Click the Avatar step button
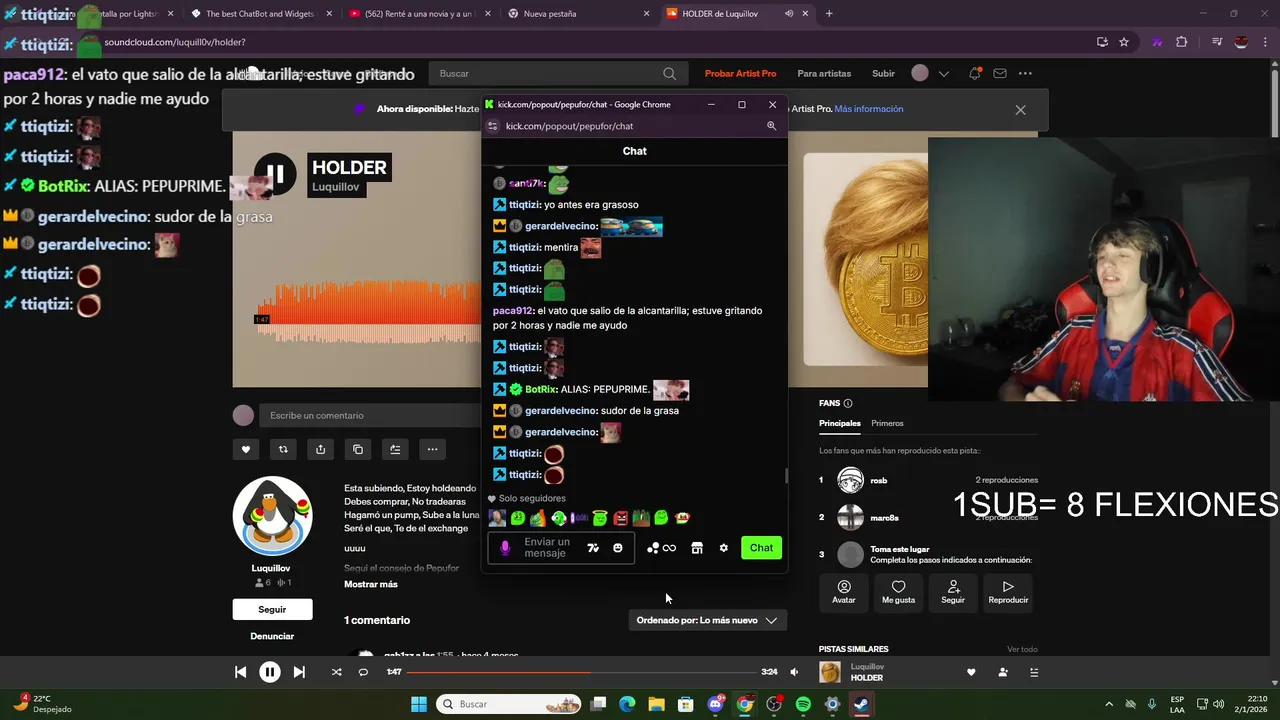Viewport: 1280px width, 720px height. click(x=844, y=591)
